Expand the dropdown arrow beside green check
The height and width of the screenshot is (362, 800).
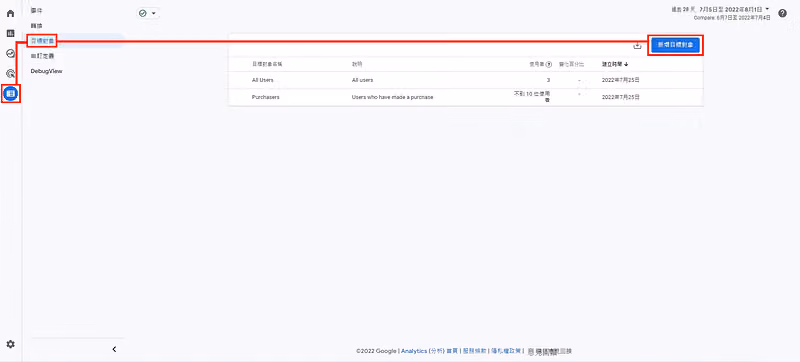154,13
